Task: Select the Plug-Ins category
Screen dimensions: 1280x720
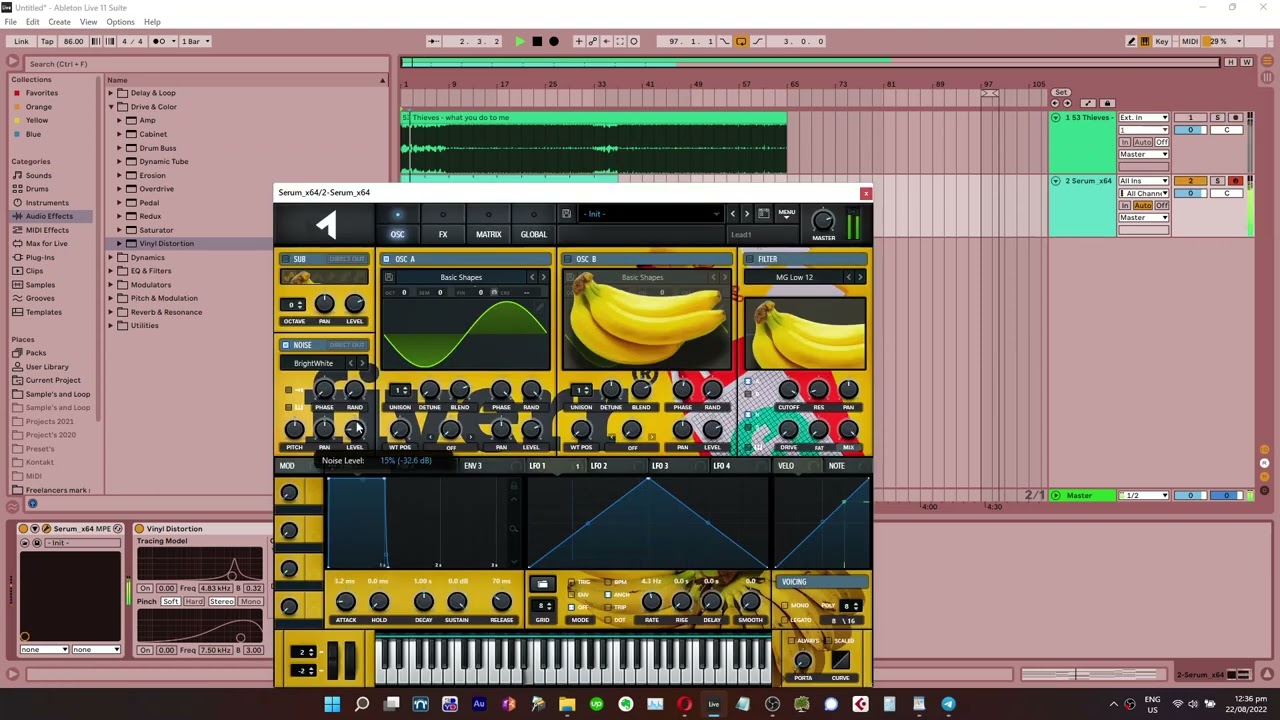Action: coord(40,257)
